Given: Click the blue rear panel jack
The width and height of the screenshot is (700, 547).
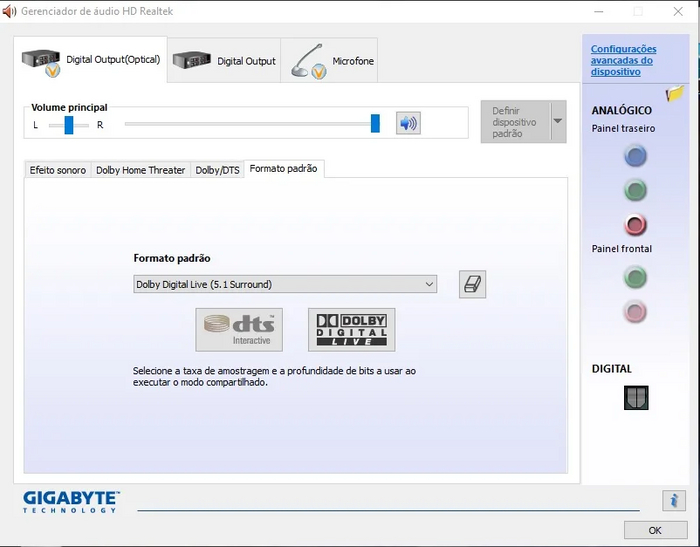Looking at the screenshot, I should pyautogui.click(x=635, y=156).
